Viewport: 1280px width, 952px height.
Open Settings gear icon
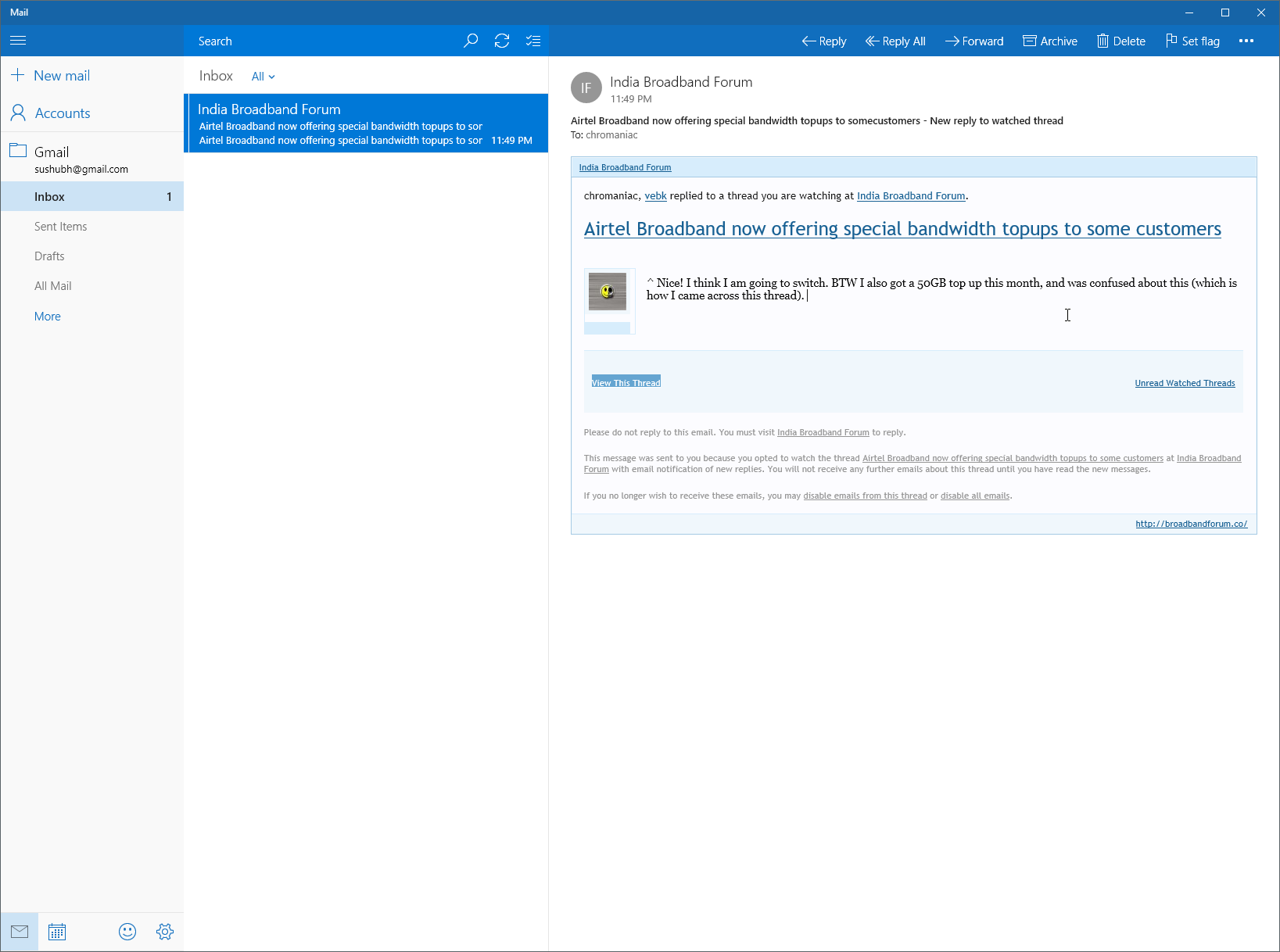click(165, 932)
